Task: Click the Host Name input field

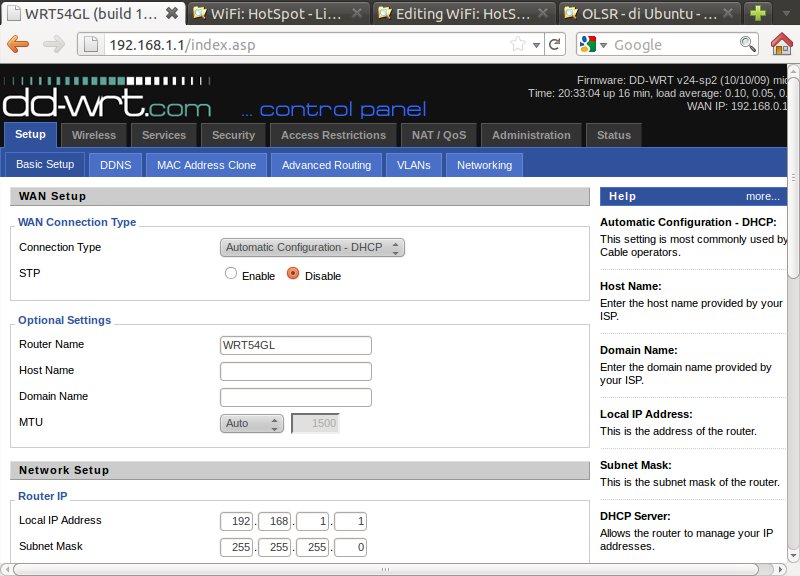Action: point(296,371)
